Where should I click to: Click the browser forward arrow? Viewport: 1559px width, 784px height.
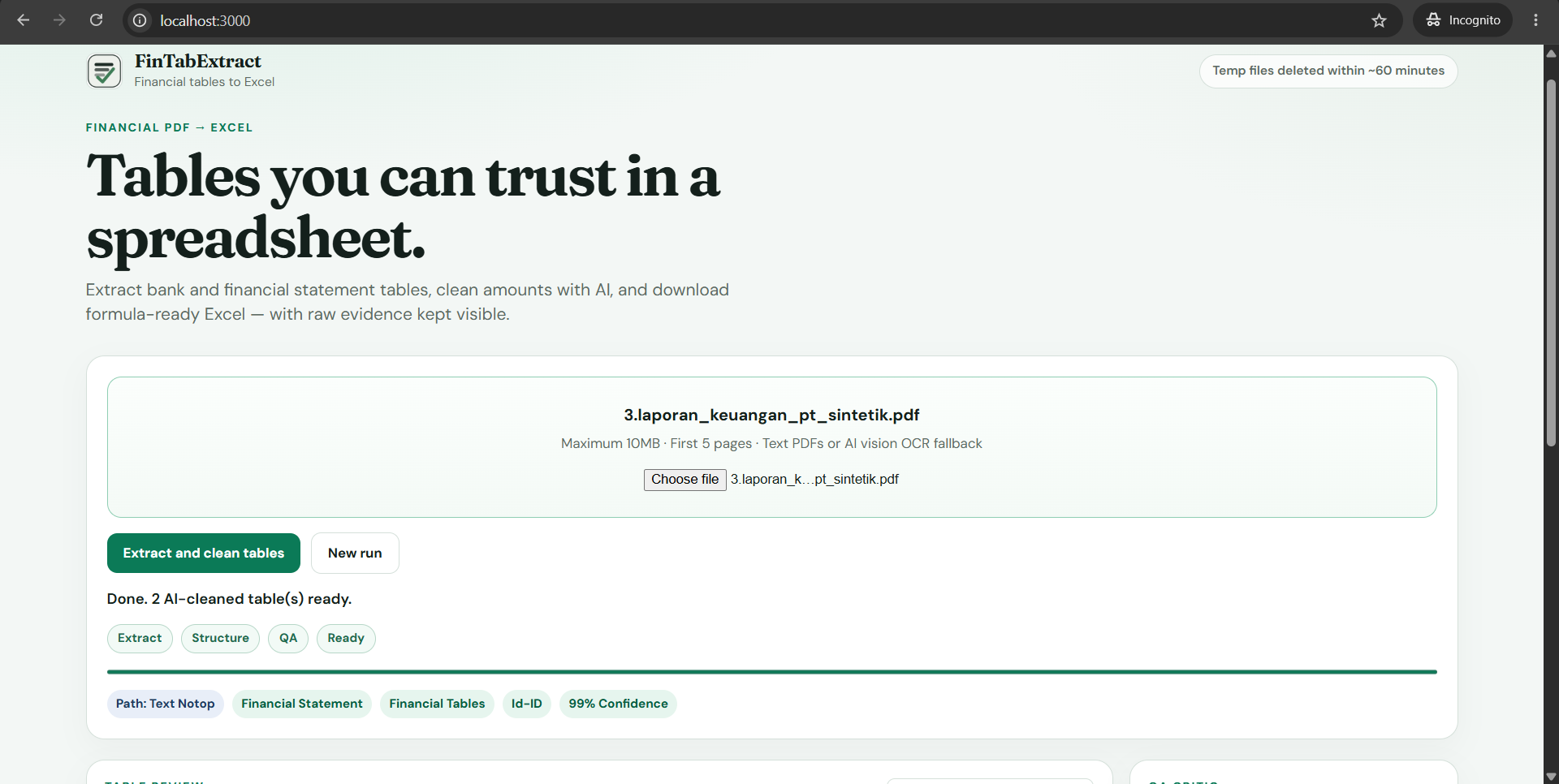click(59, 20)
